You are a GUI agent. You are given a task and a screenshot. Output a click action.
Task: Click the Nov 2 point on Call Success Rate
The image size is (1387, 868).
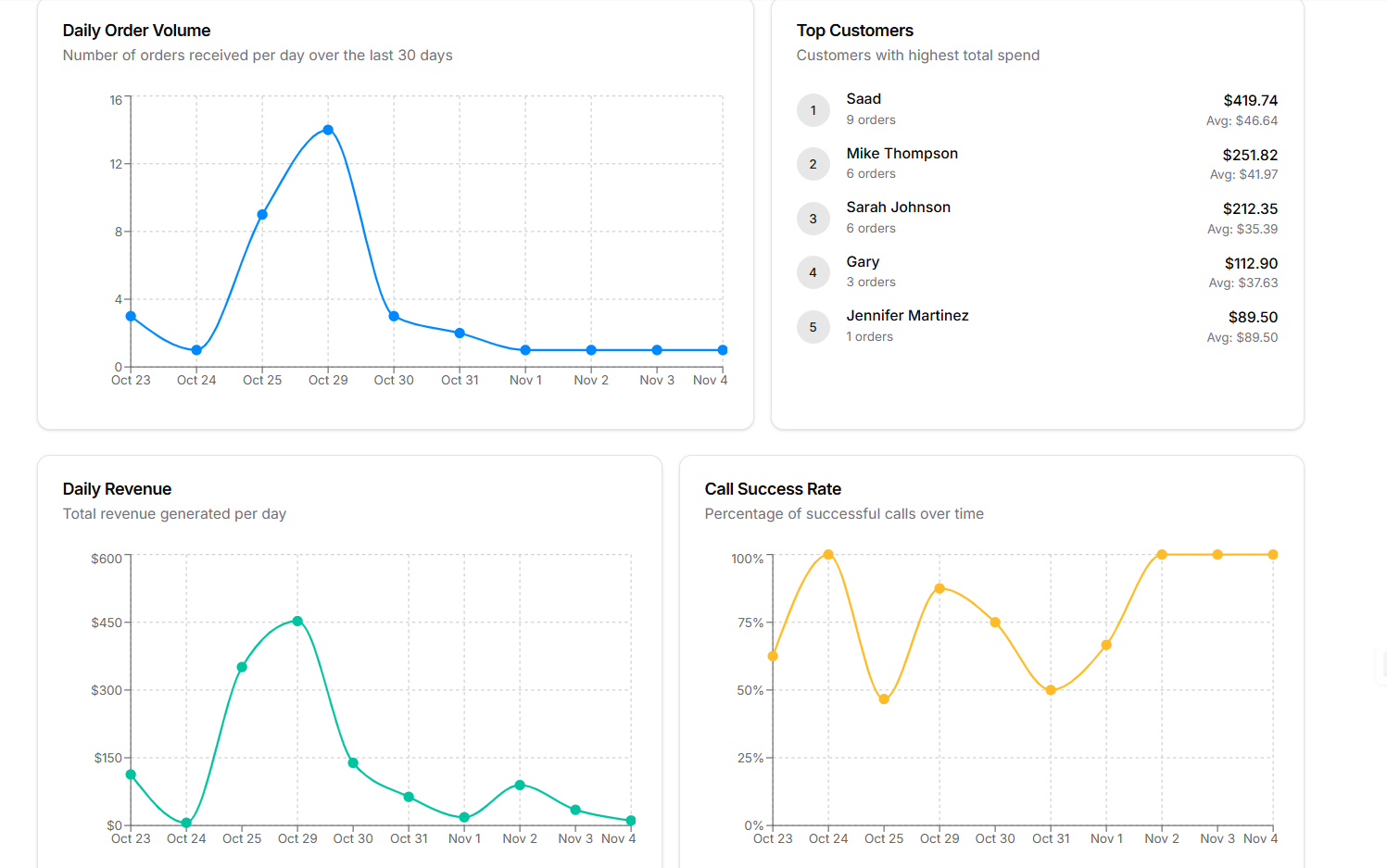click(1162, 555)
